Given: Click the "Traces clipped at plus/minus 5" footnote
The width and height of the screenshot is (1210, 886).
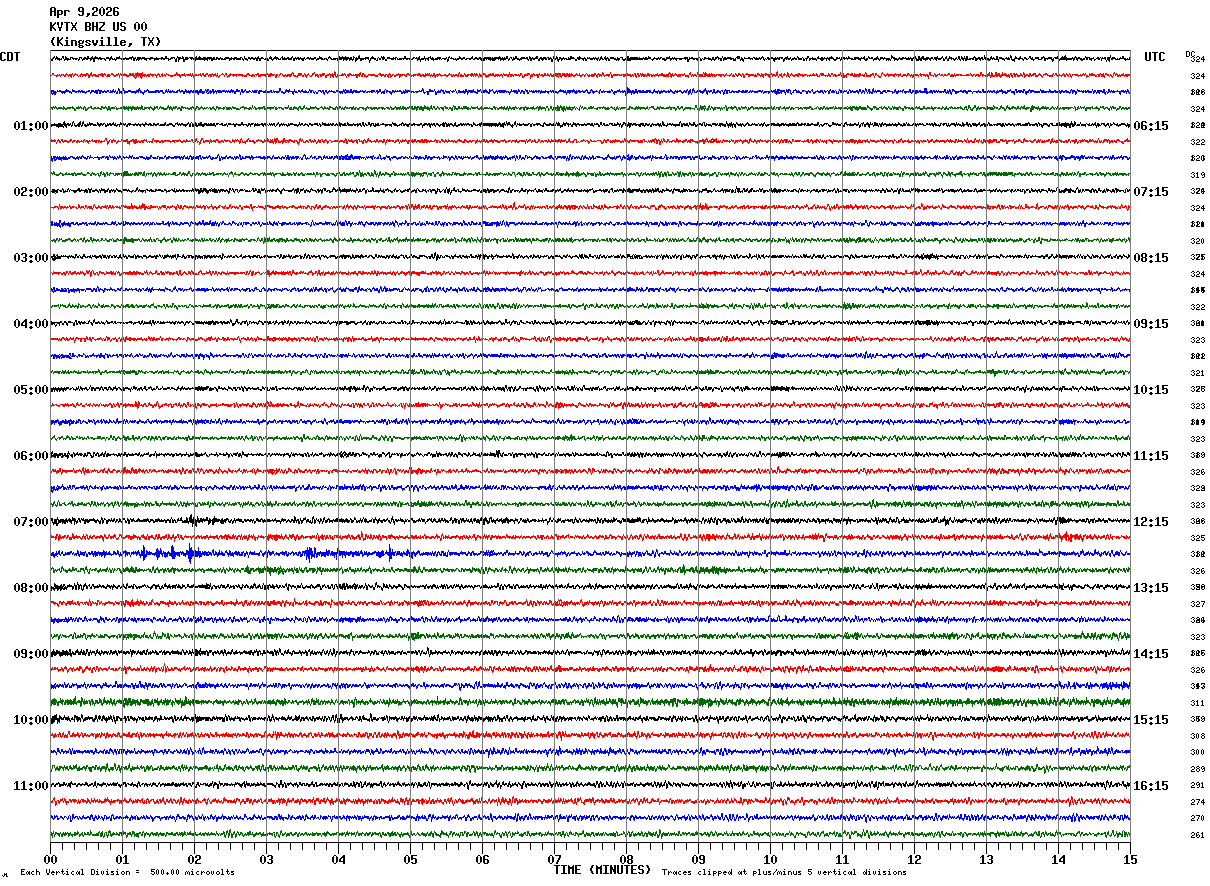Looking at the screenshot, I should pyautogui.click(x=784, y=873).
